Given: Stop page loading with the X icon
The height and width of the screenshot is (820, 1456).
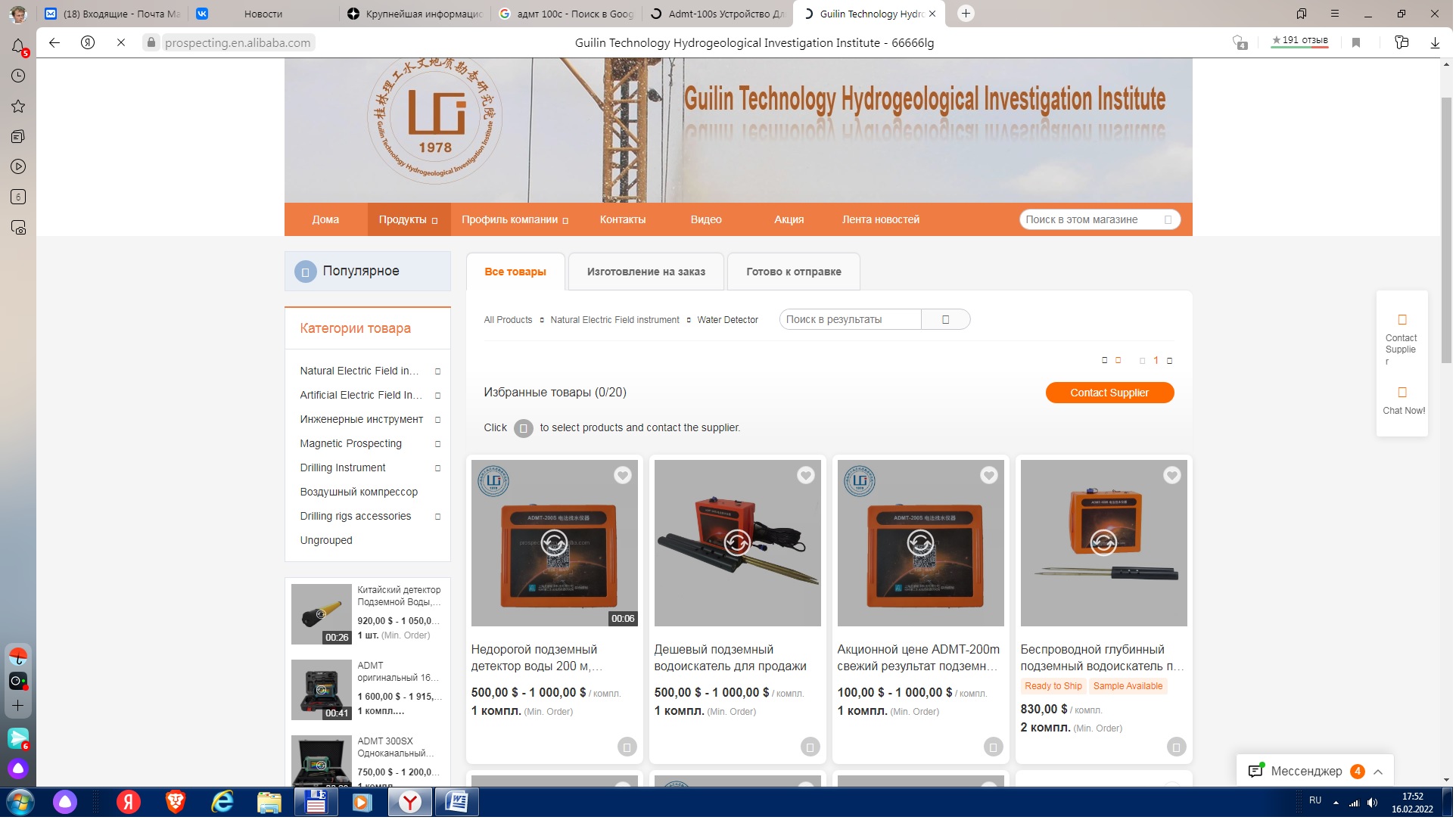Looking at the screenshot, I should click(x=121, y=43).
